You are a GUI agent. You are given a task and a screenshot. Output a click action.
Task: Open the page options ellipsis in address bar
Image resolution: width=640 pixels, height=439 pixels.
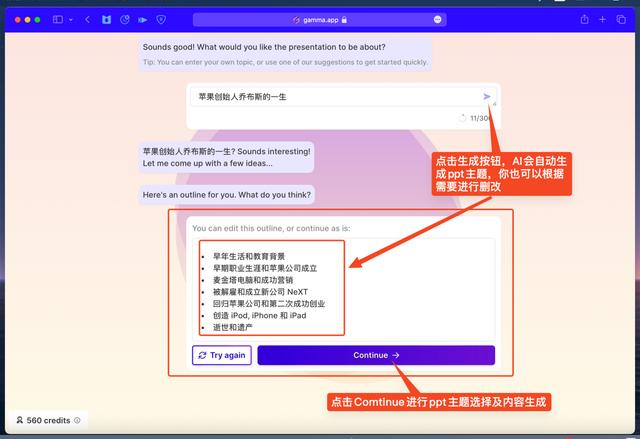pyautogui.click(x=438, y=20)
